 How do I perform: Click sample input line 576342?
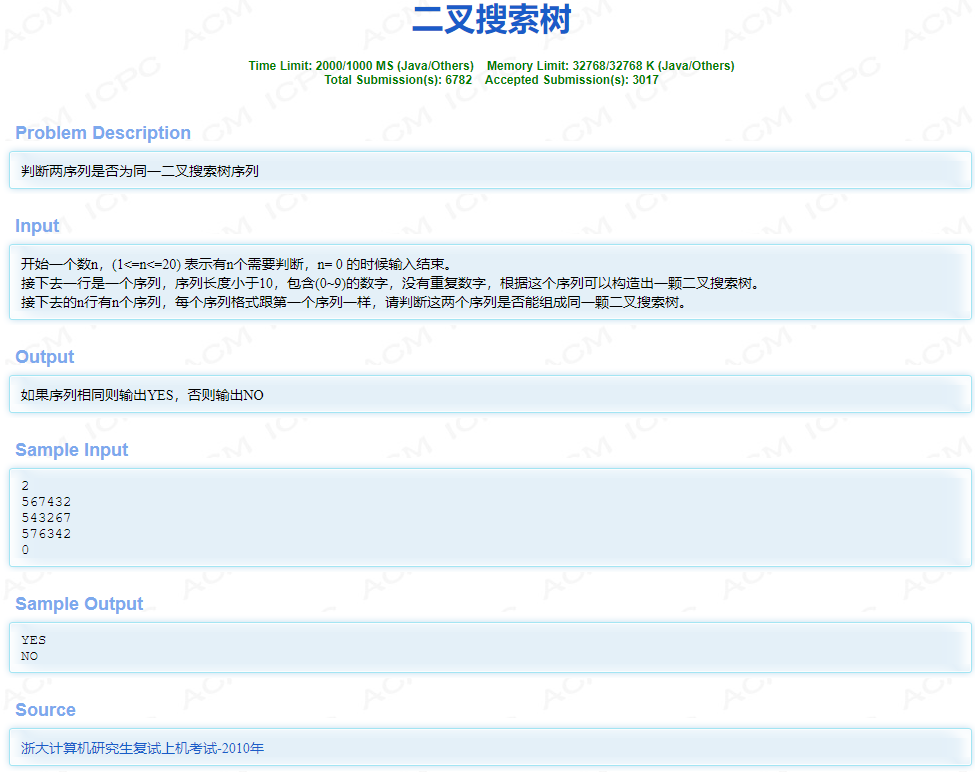click(x=46, y=534)
